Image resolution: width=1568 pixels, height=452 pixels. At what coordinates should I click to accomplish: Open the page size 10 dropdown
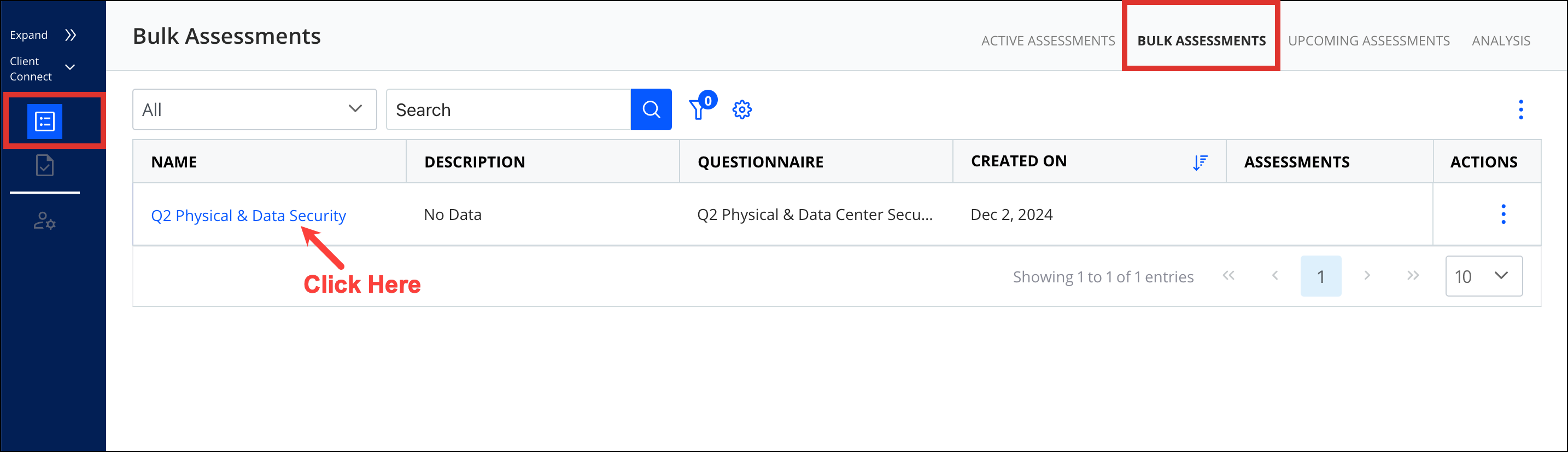point(1483,276)
